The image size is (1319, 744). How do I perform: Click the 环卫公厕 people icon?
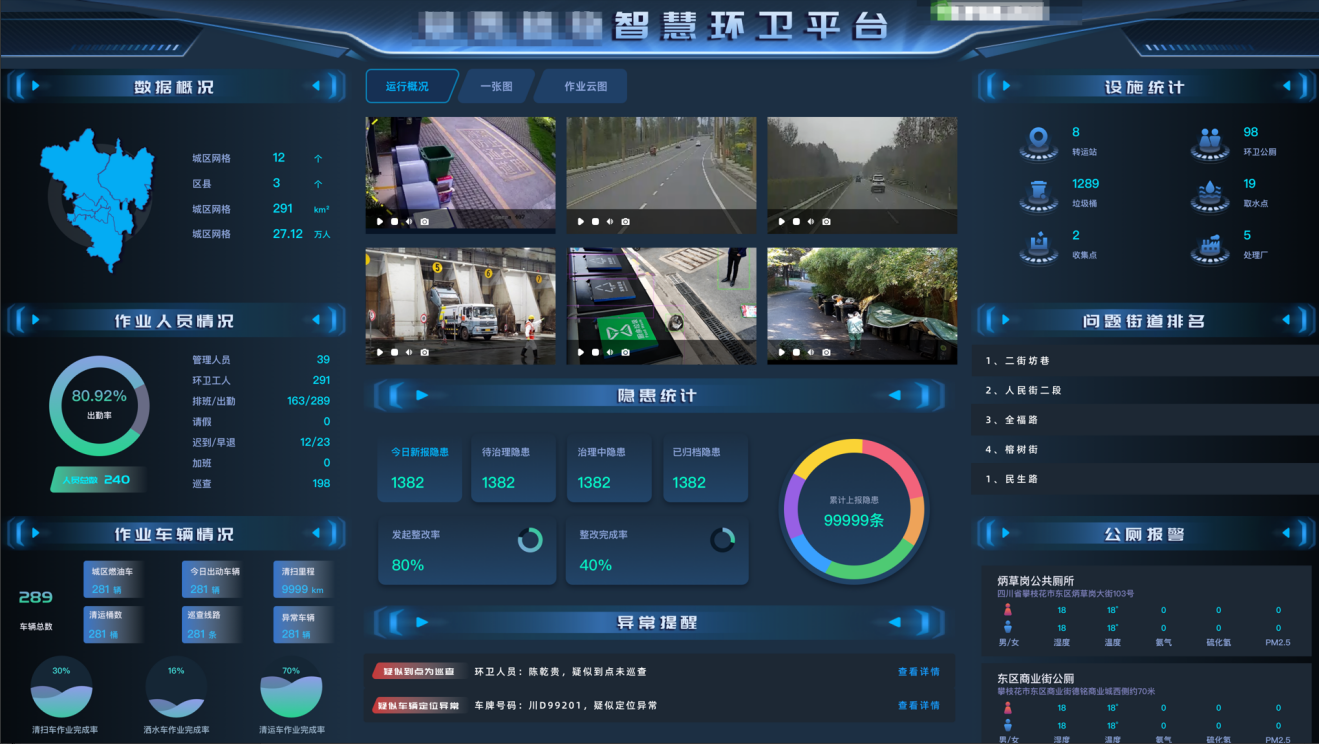[x=1209, y=141]
